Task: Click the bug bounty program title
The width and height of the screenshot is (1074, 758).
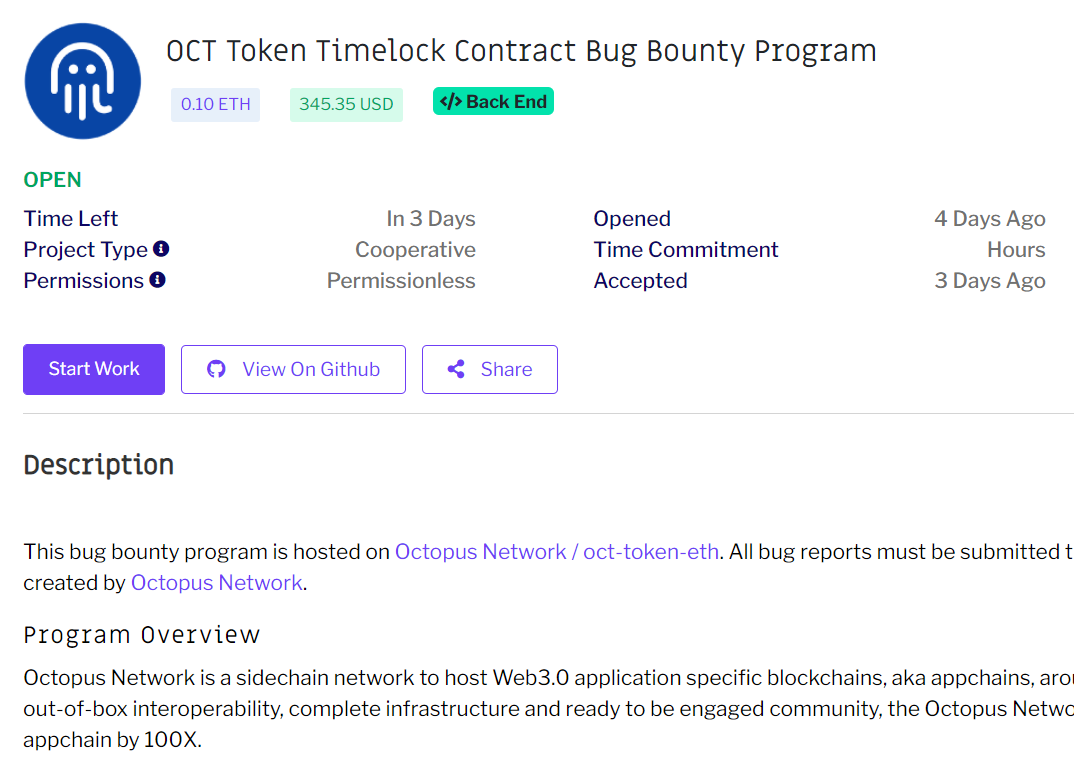Action: coord(521,51)
